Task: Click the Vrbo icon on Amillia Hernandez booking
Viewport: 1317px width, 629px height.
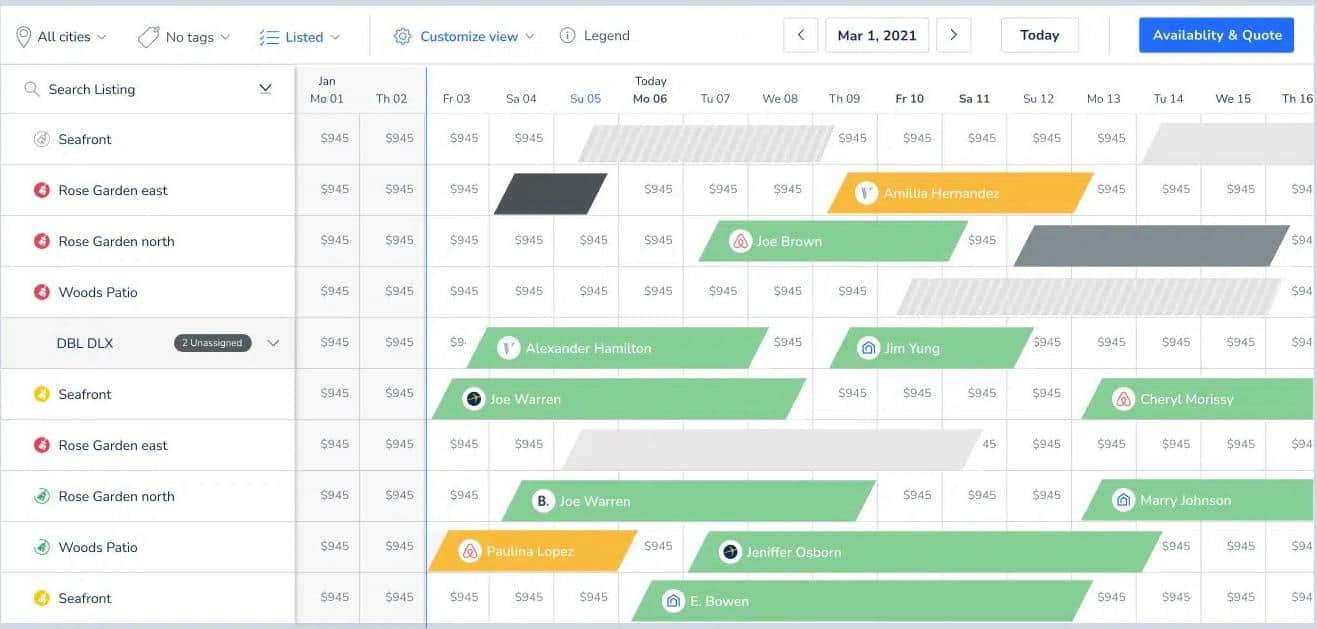Action: point(867,193)
